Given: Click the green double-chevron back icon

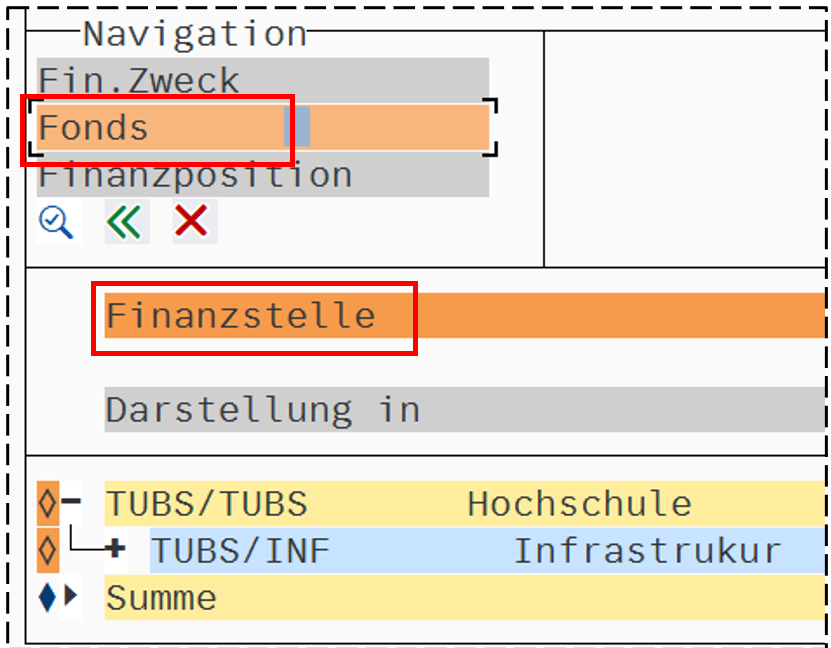Looking at the screenshot, I should coord(126,222).
